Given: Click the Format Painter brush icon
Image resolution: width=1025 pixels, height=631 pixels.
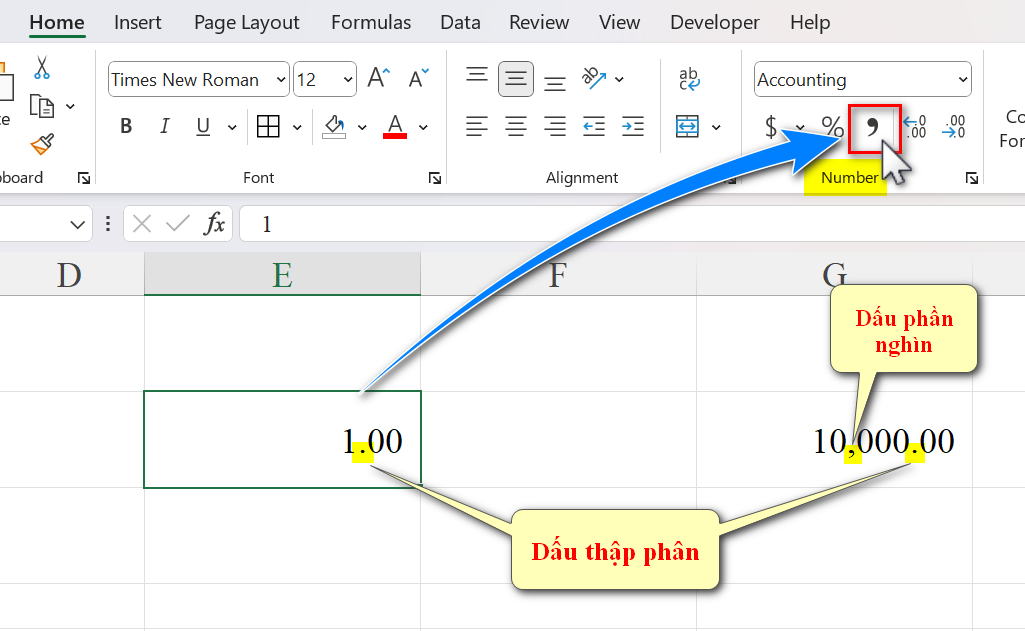Looking at the screenshot, I should click(42, 145).
